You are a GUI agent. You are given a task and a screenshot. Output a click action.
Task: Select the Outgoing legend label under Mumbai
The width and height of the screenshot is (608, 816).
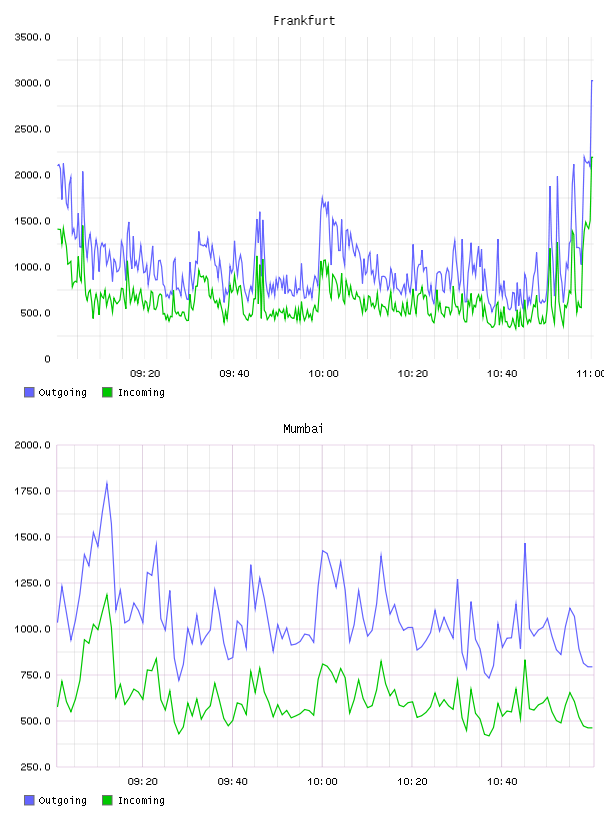pyautogui.click(x=62, y=801)
